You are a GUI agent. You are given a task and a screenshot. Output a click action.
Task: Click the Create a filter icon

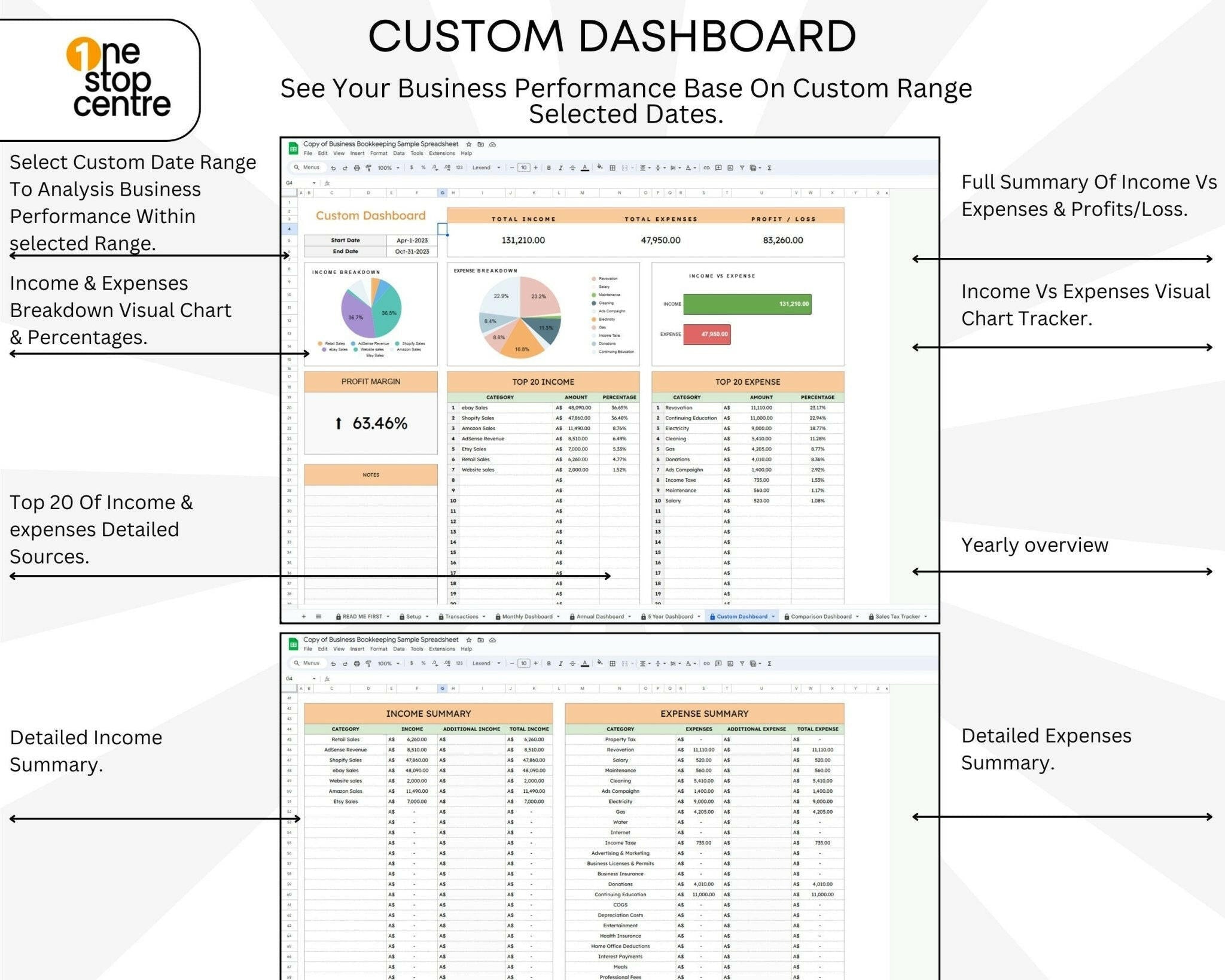tap(743, 168)
